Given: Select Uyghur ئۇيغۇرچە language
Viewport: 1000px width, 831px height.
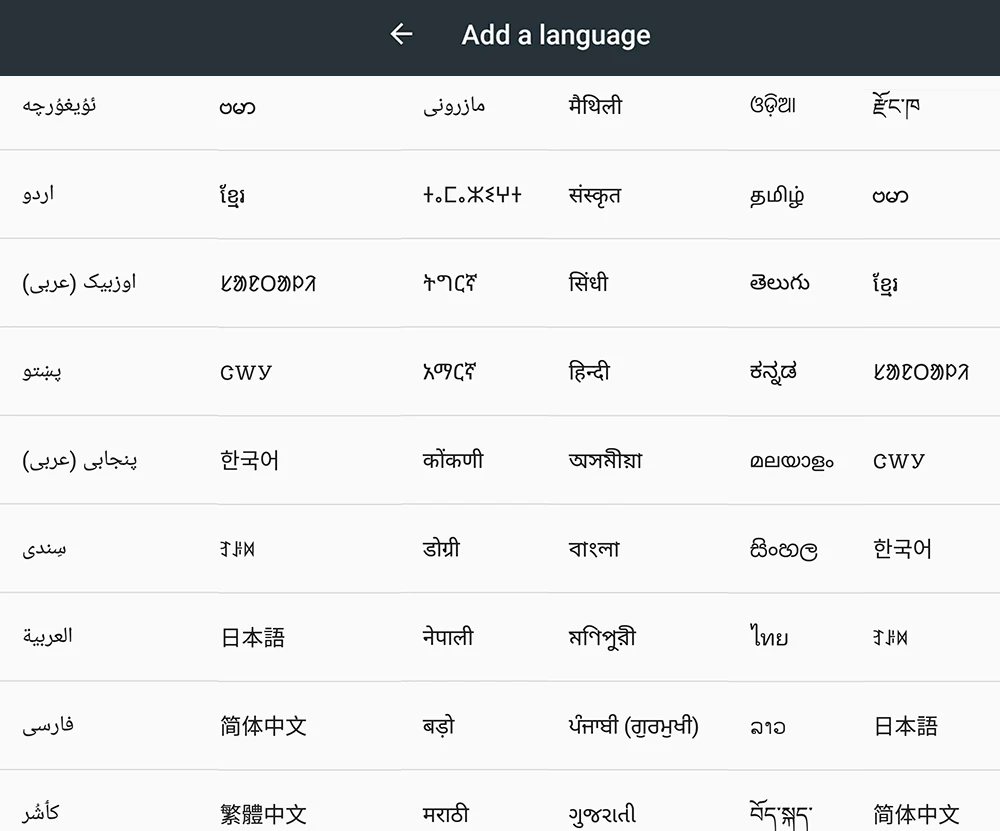Looking at the screenshot, I should (x=59, y=105).
